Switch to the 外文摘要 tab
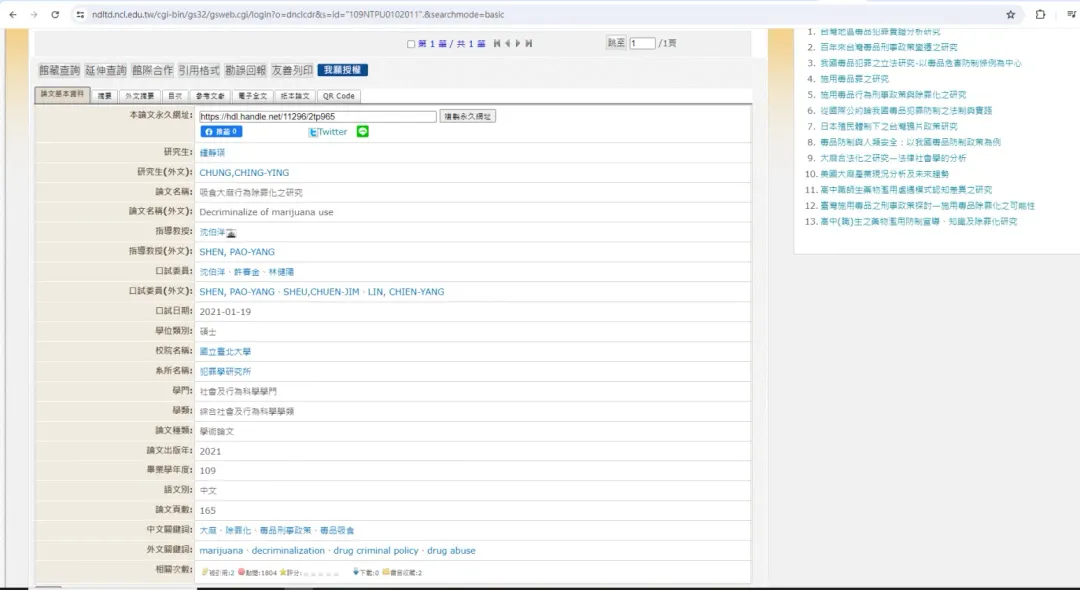 pos(140,96)
